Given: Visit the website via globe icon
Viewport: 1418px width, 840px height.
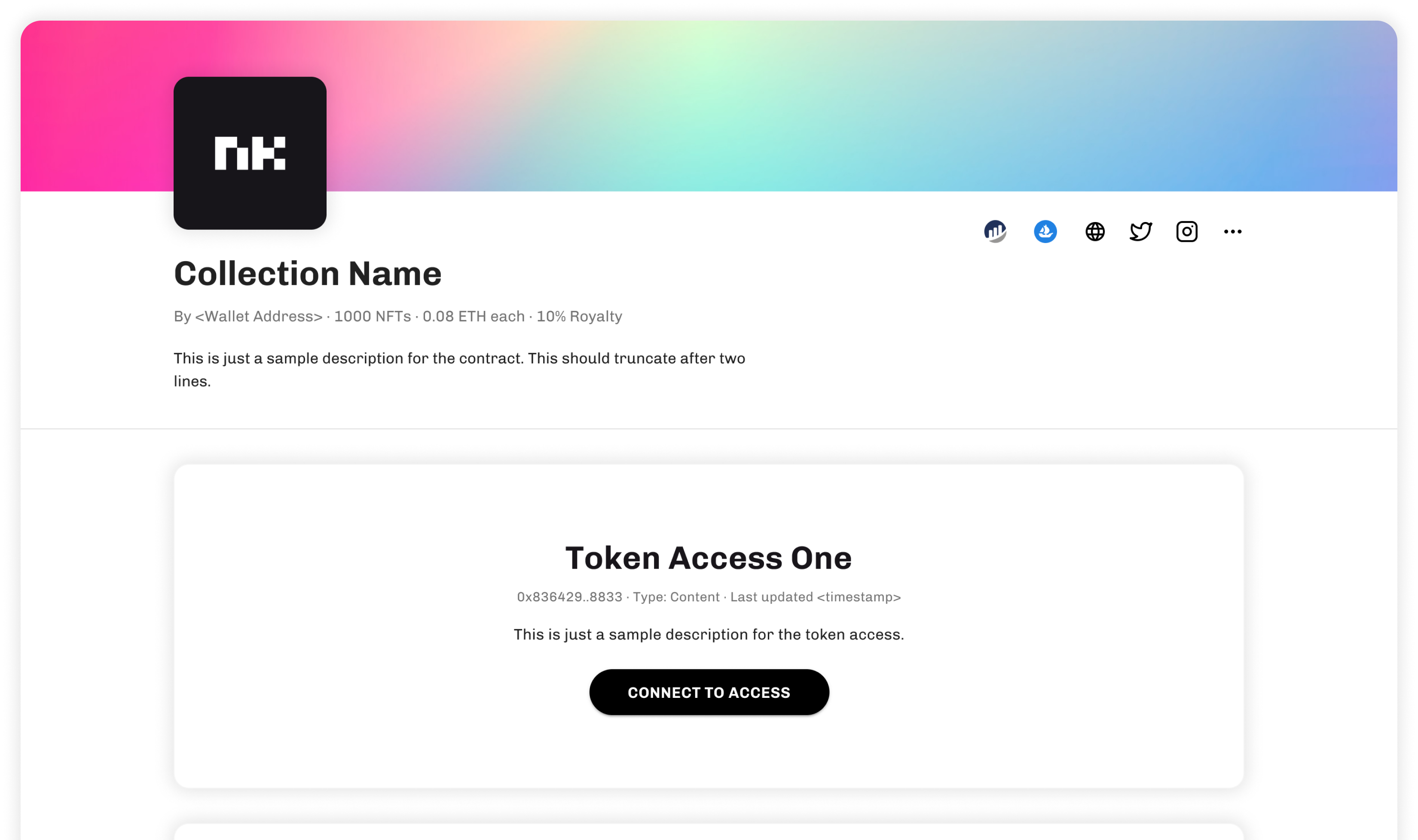Looking at the screenshot, I should click(1094, 231).
